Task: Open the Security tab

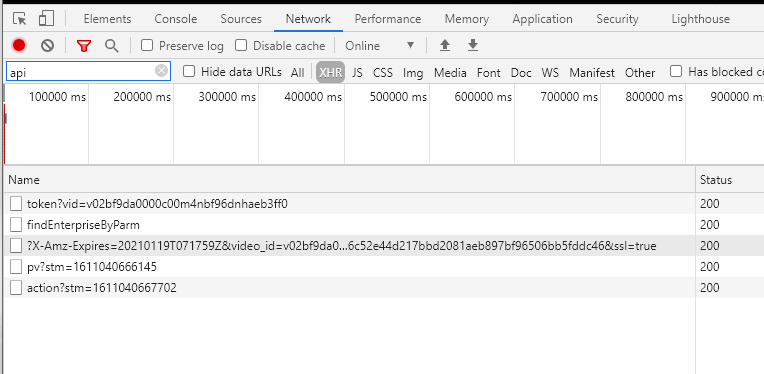Action: click(617, 19)
